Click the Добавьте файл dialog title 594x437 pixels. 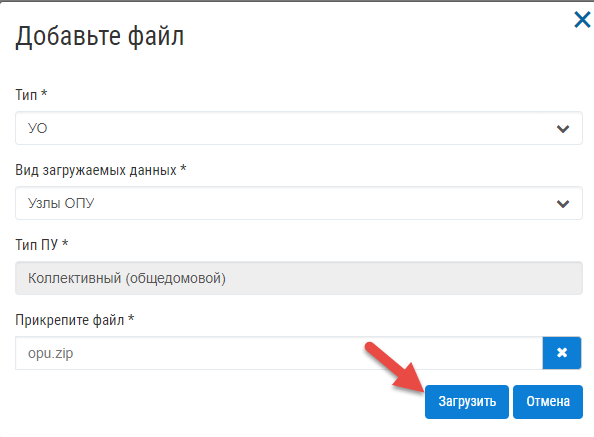point(100,37)
